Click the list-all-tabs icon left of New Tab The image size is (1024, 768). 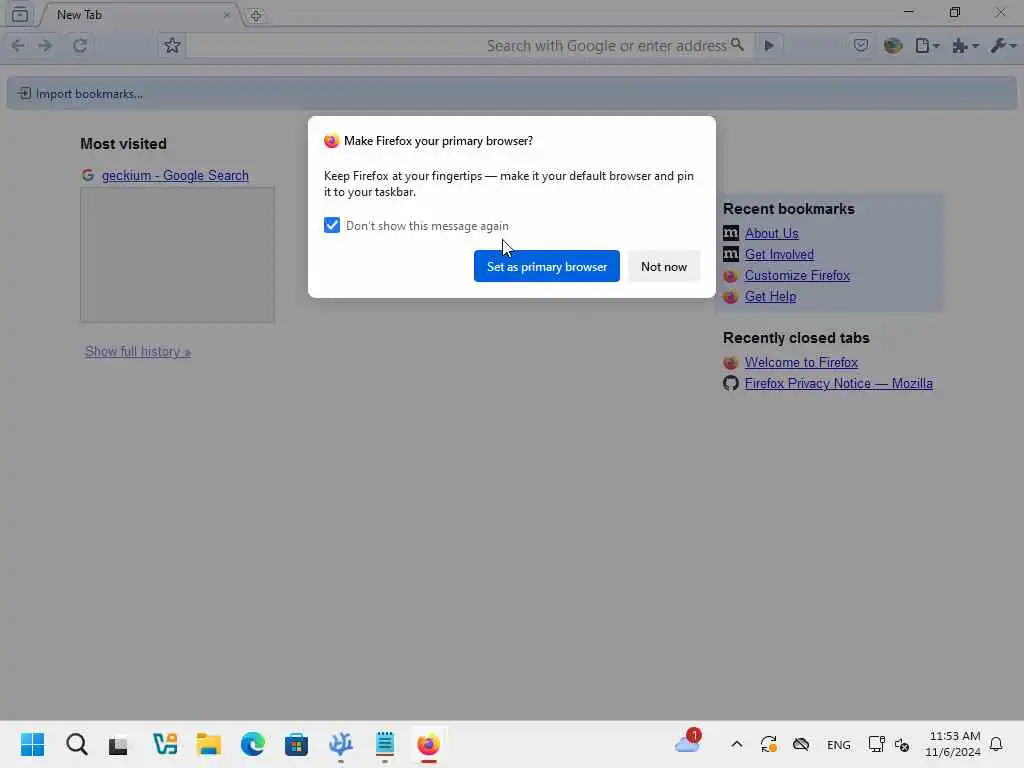[20, 14]
